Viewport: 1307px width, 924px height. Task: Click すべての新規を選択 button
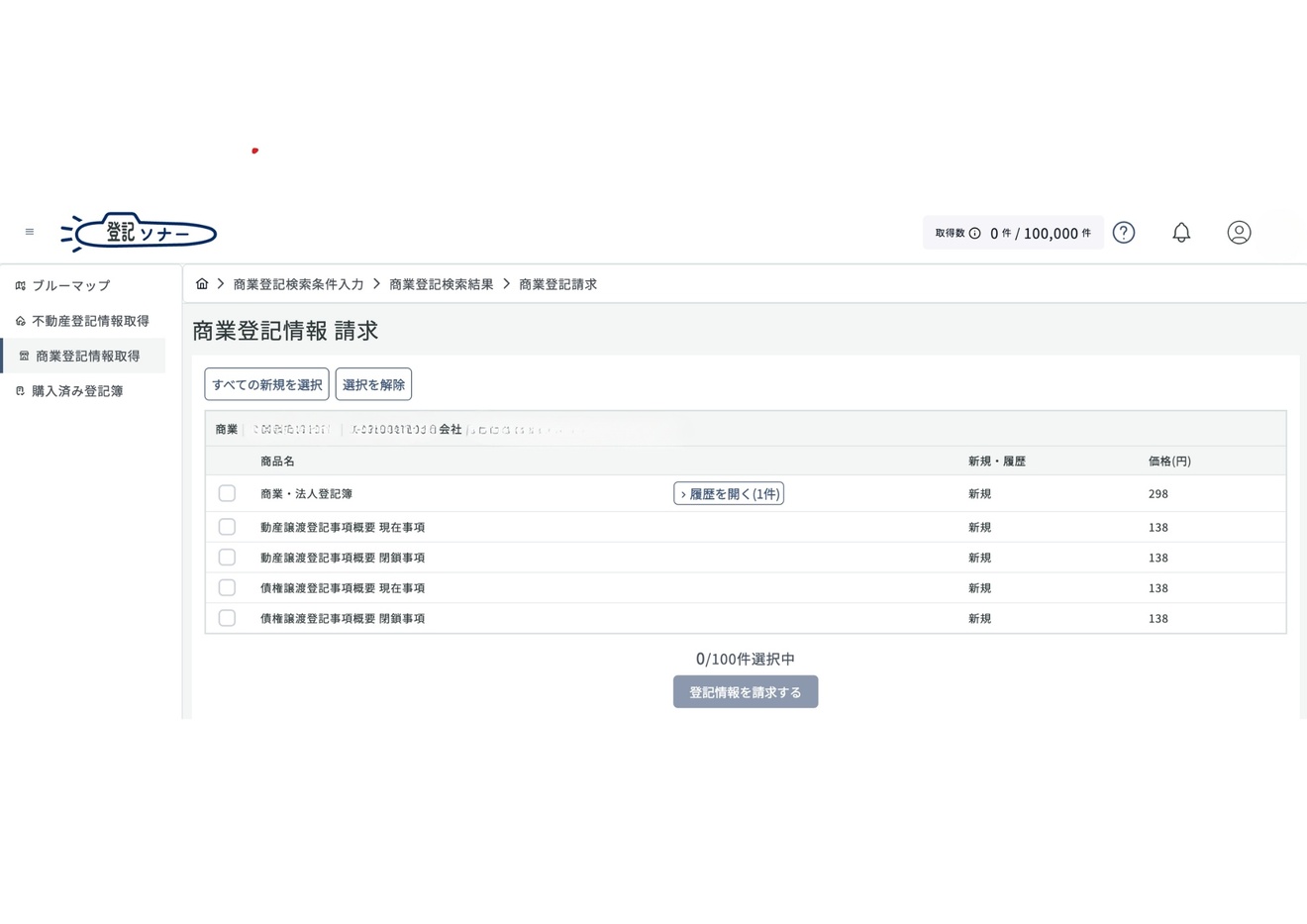pos(266,384)
